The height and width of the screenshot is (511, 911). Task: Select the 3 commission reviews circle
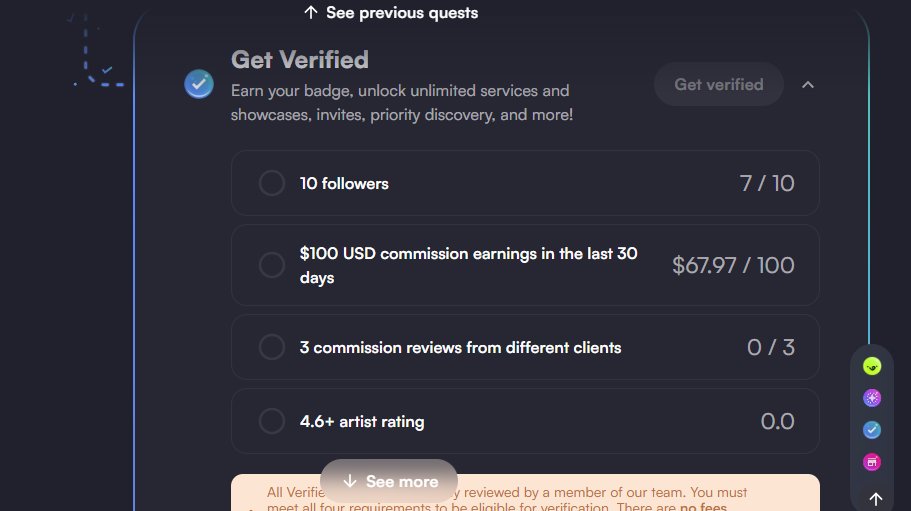point(271,347)
